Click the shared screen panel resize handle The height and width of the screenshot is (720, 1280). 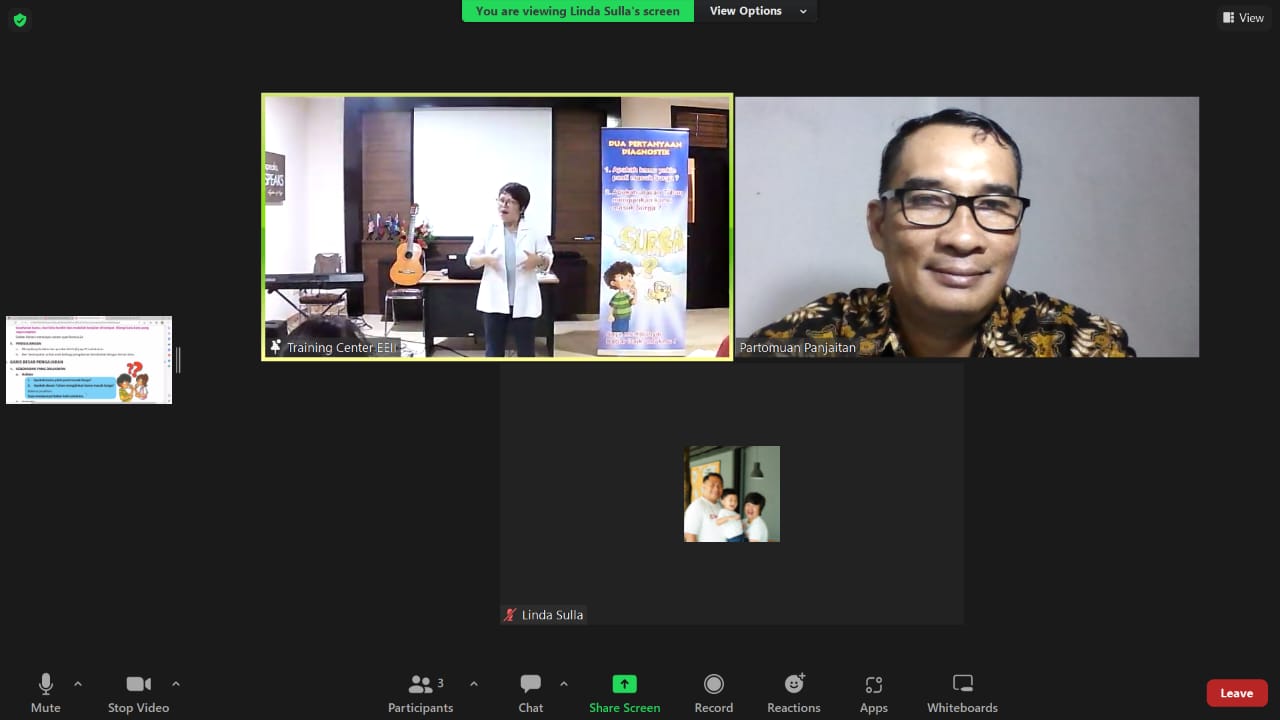[x=179, y=360]
